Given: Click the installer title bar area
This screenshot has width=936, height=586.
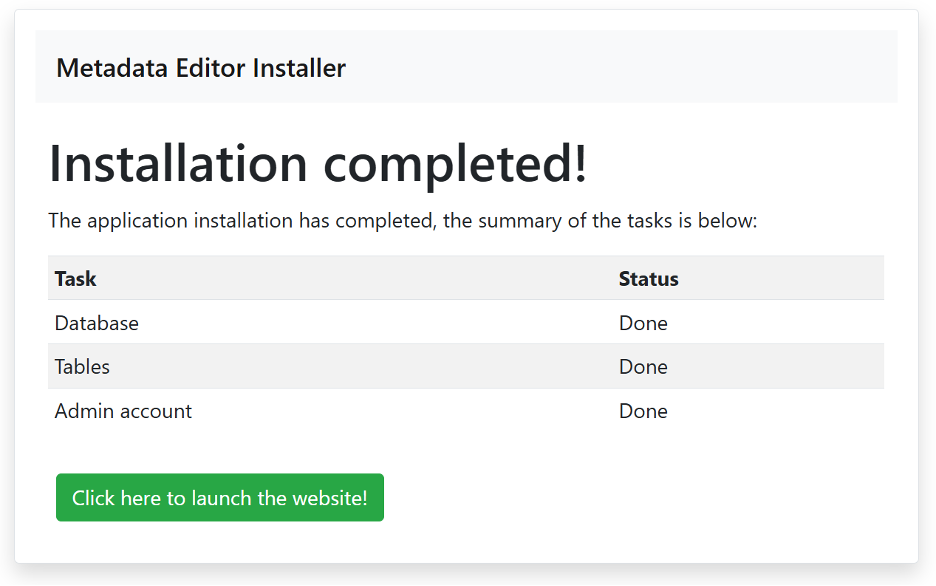Looking at the screenshot, I should (465, 68).
